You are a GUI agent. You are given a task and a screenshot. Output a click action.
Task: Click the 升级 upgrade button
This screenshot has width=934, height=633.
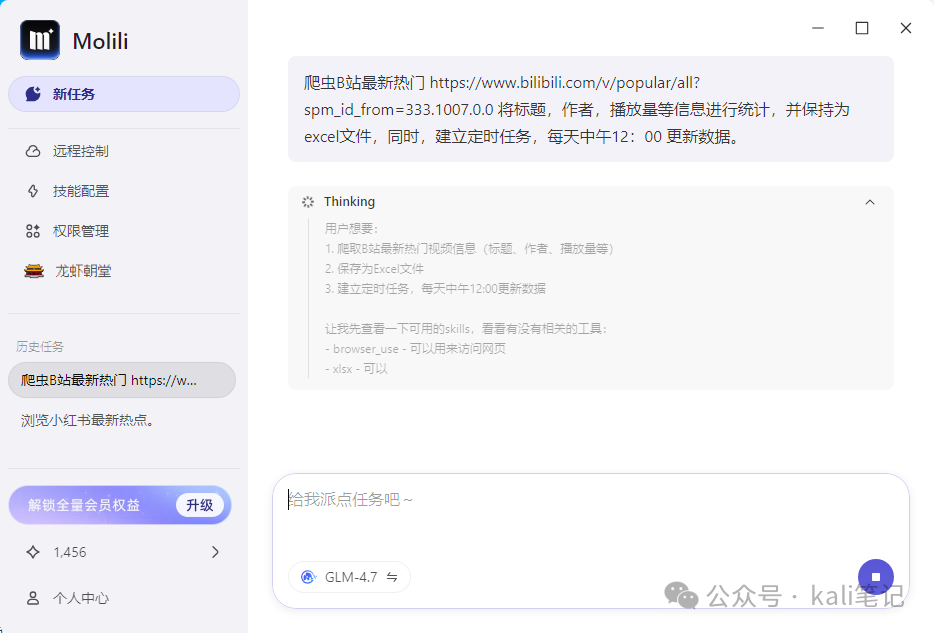200,505
